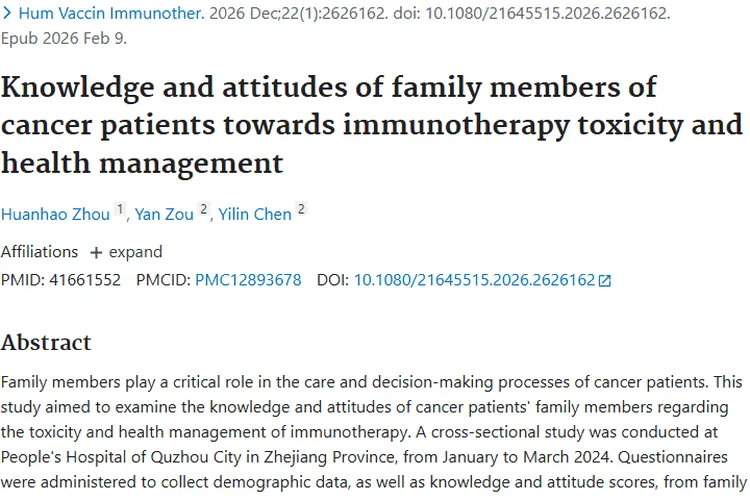Click the Epub 2026 Feb 9 date text

click(x=63, y=39)
